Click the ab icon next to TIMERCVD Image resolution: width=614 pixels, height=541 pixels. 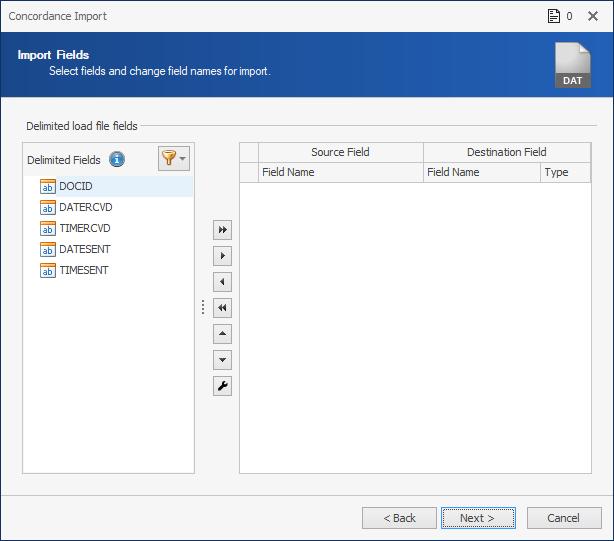[48, 229]
